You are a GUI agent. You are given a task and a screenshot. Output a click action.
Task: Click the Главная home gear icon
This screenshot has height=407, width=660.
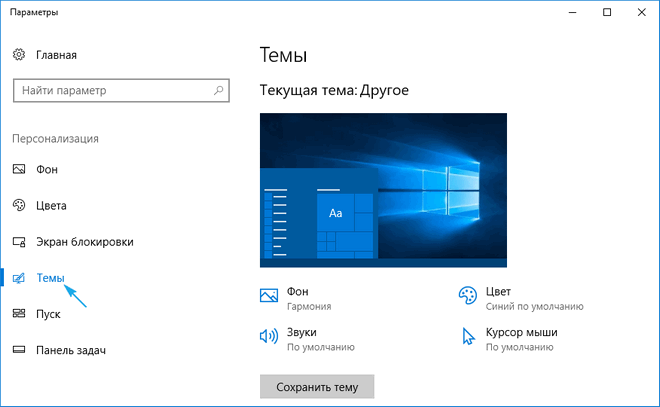pos(19,55)
